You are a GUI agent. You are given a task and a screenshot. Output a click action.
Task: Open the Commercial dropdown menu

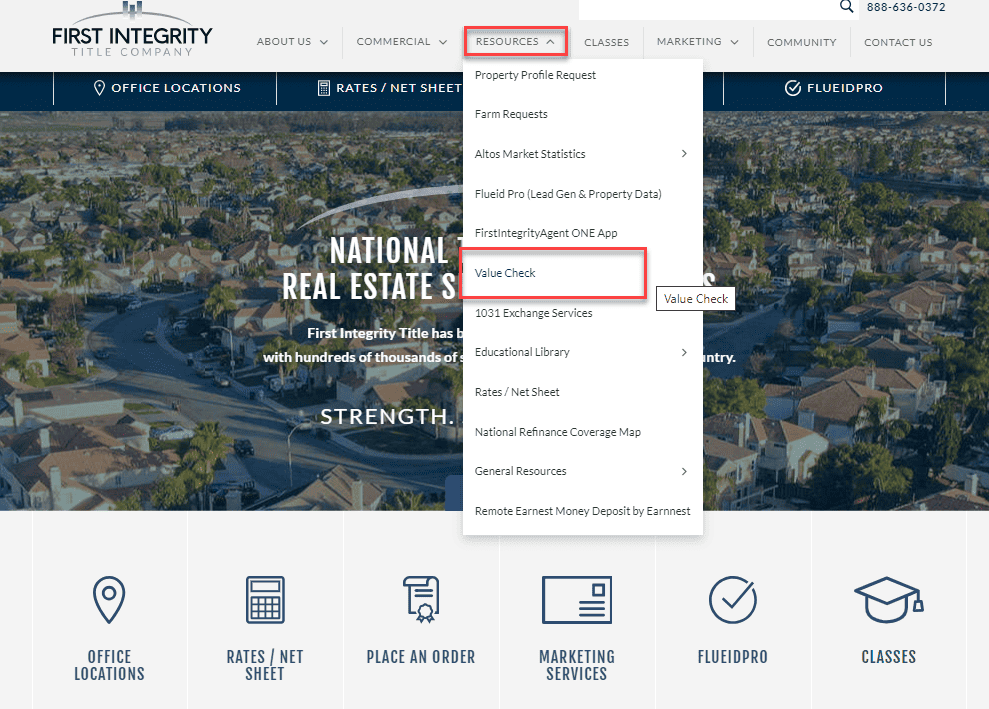(402, 42)
